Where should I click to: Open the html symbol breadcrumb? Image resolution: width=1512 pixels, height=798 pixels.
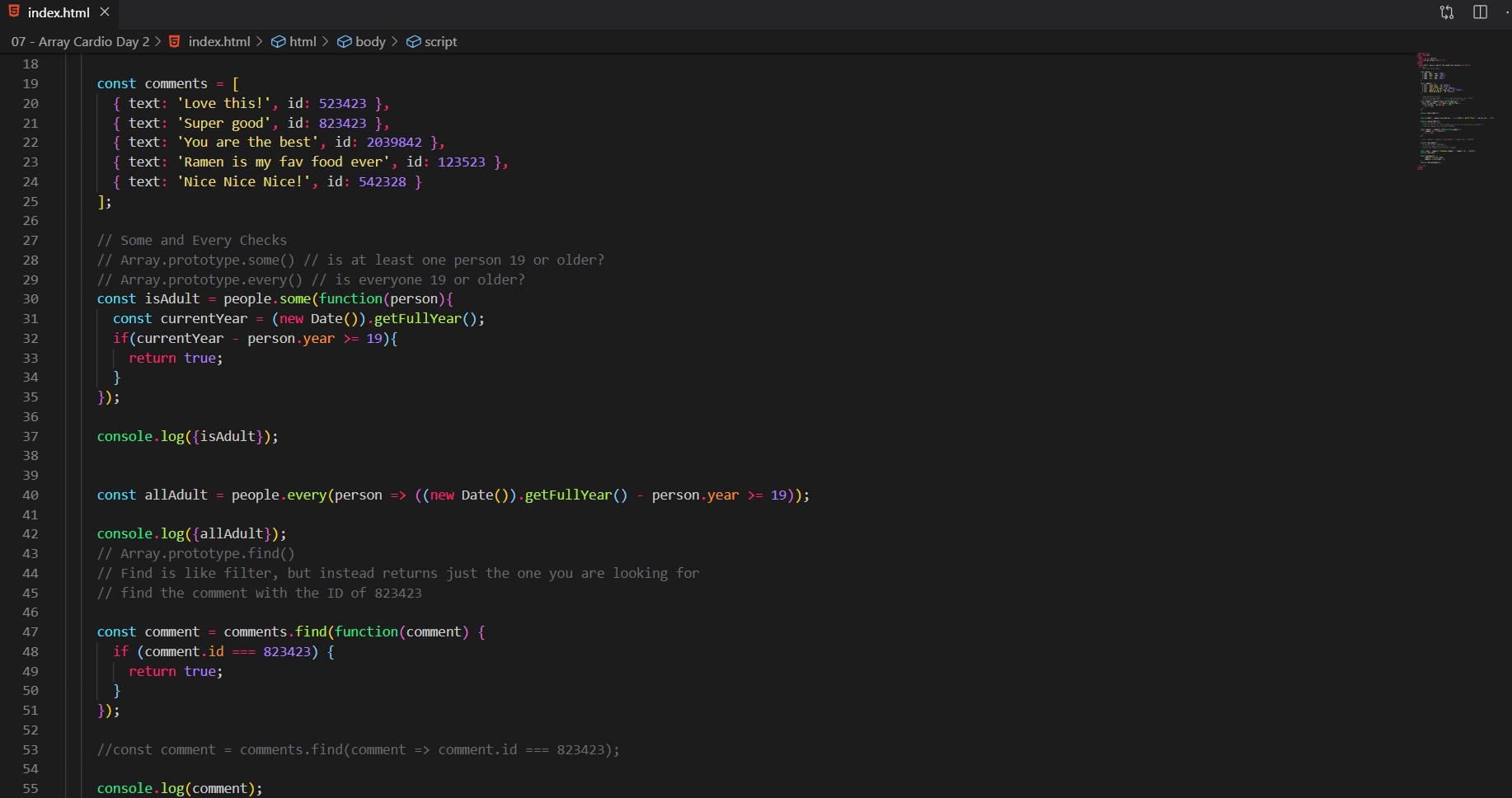pyautogui.click(x=294, y=41)
